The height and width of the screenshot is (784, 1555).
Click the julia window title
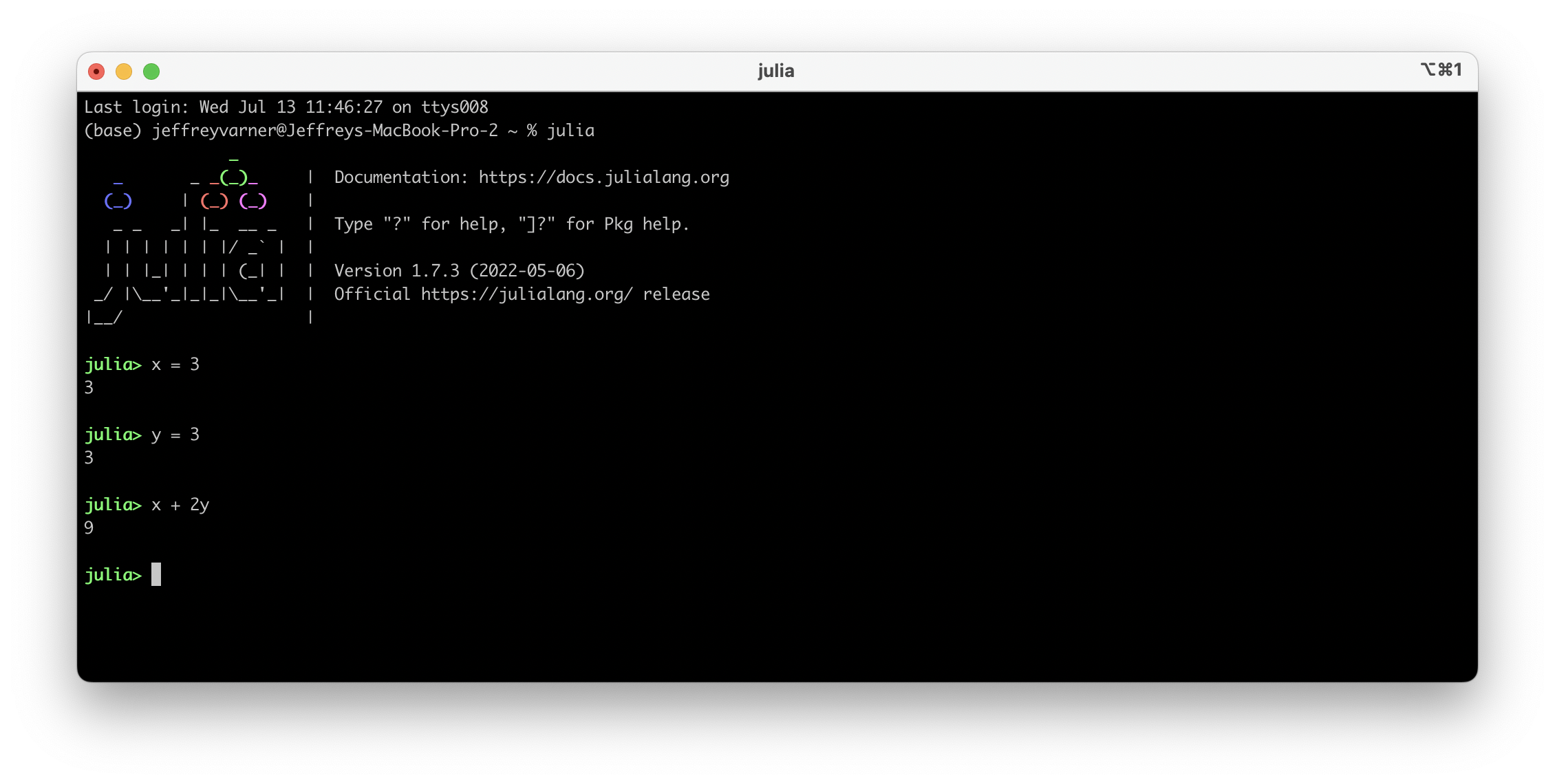(776, 71)
